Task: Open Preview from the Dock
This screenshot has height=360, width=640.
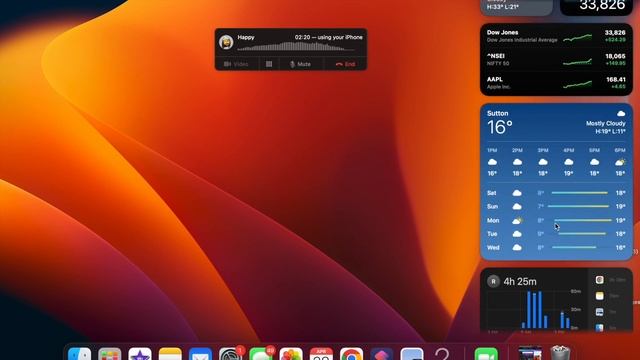Action: coord(412,354)
